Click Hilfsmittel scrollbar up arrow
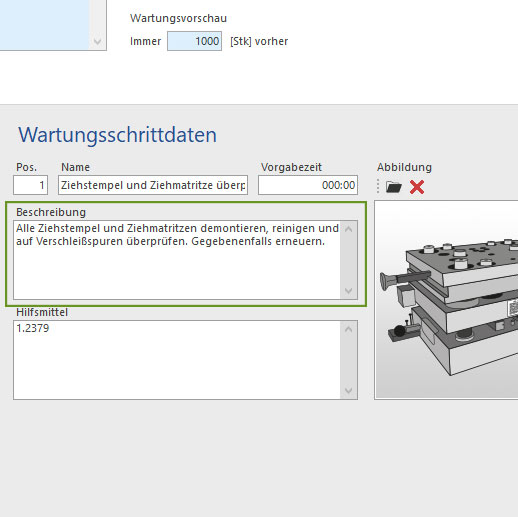The width and height of the screenshot is (518, 517). click(349, 329)
